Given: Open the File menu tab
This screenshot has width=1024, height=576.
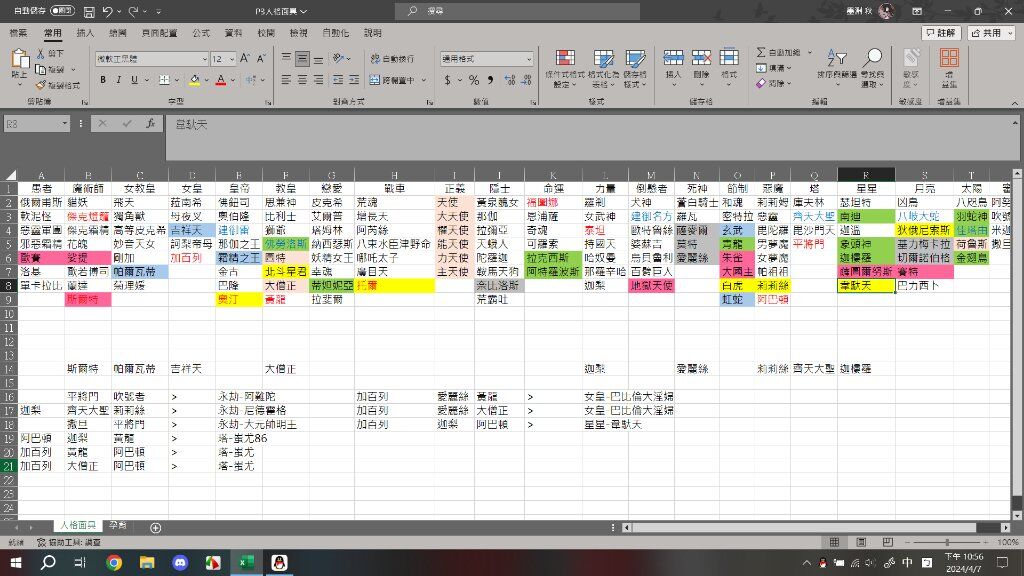Looking at the screenshot, I should pyautogui.click(x=18, y=33).
